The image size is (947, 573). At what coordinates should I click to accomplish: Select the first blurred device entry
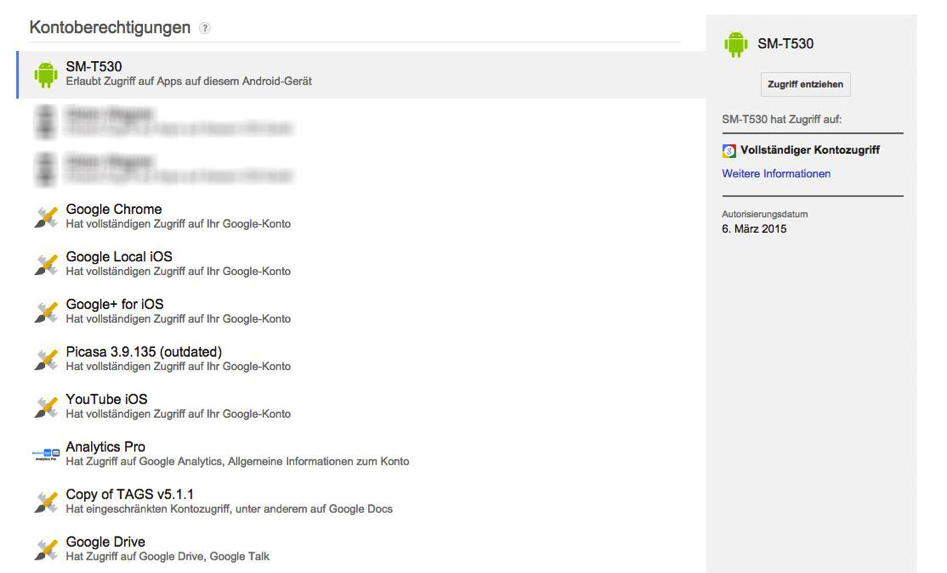[361, 122]
